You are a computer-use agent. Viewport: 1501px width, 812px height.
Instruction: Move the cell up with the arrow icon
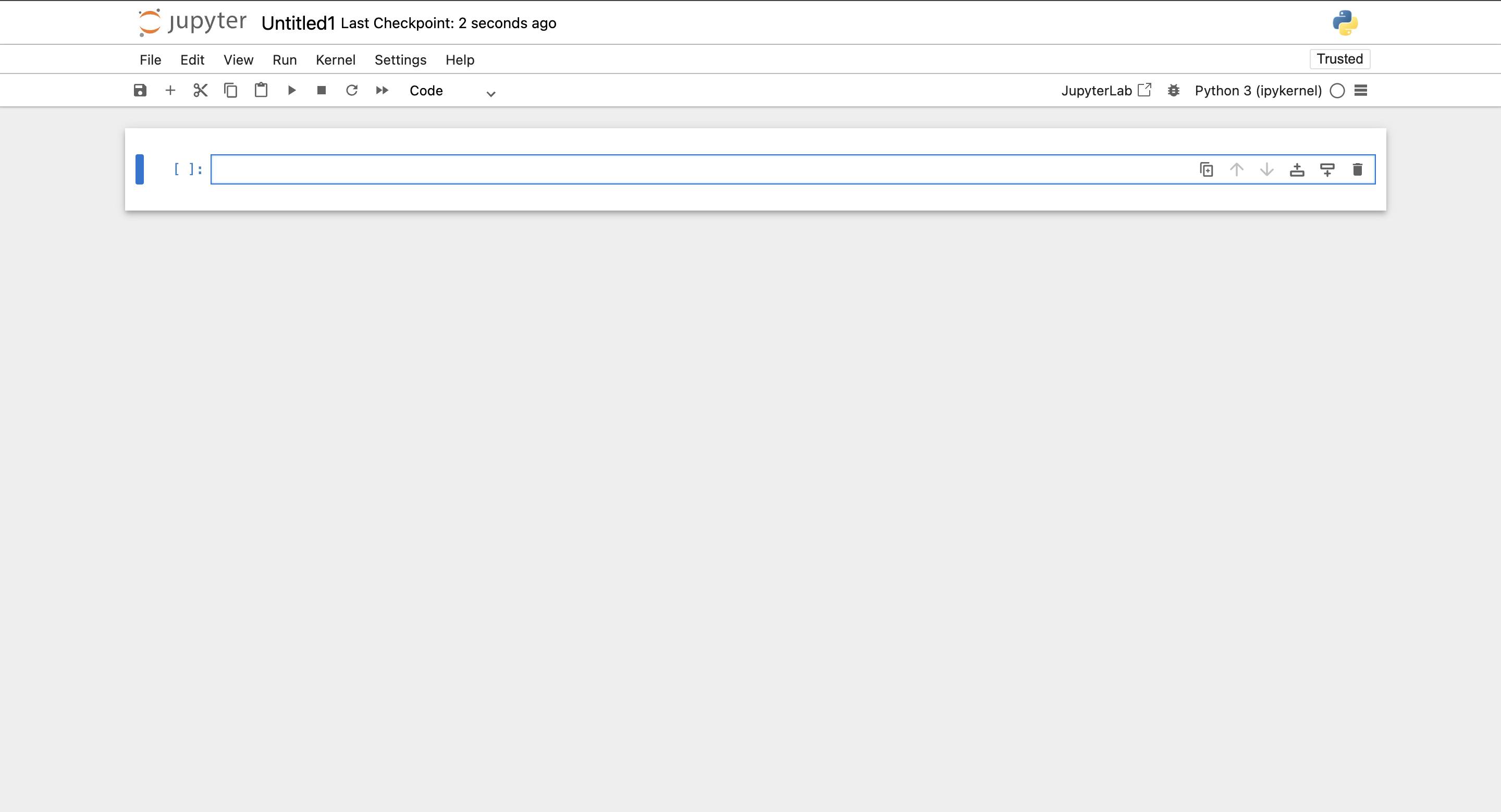click(x=1236, y=169)
